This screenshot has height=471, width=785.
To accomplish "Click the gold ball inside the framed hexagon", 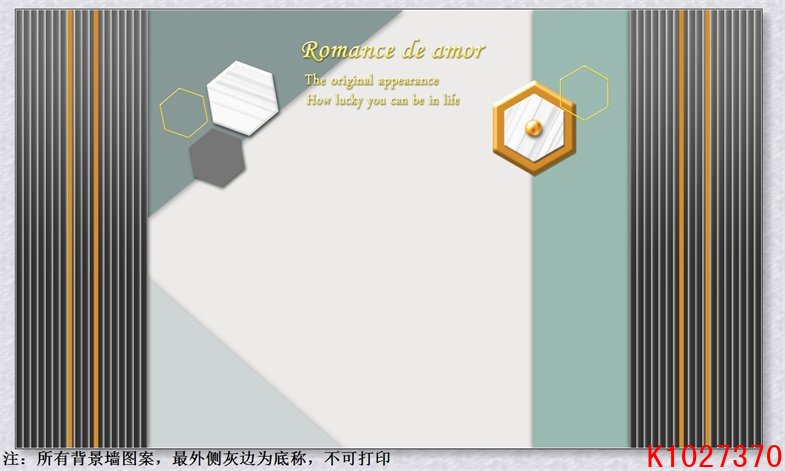I will tap(534, 128).
